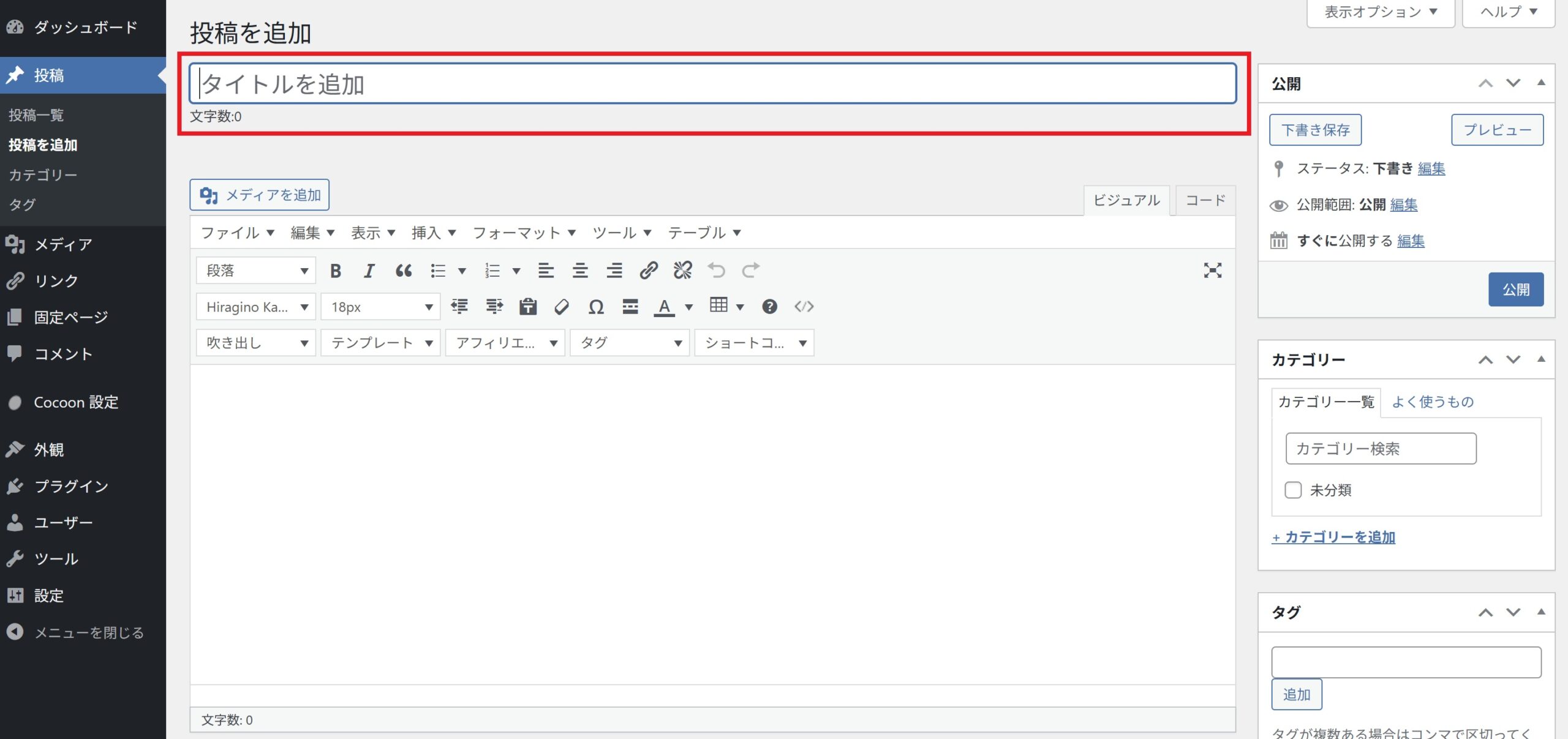Click the paste as text clipboard icon
The image size is (1568, 739).
[x=527, y=307]
